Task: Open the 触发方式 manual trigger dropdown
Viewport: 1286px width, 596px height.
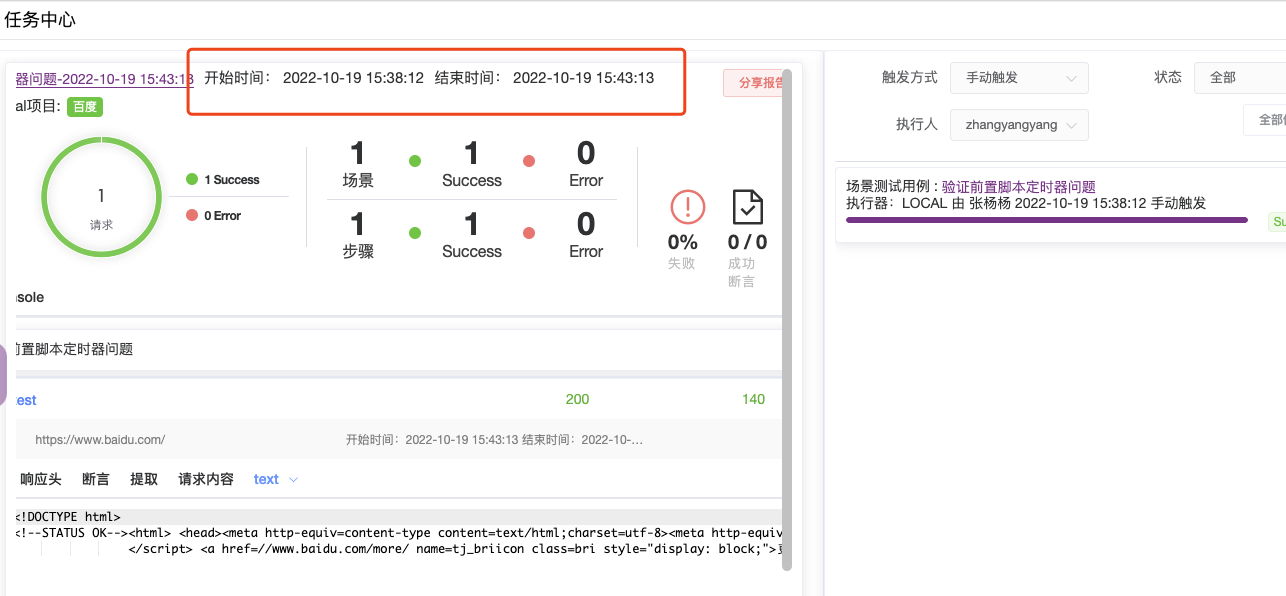Action: [x=1018, y=78]
